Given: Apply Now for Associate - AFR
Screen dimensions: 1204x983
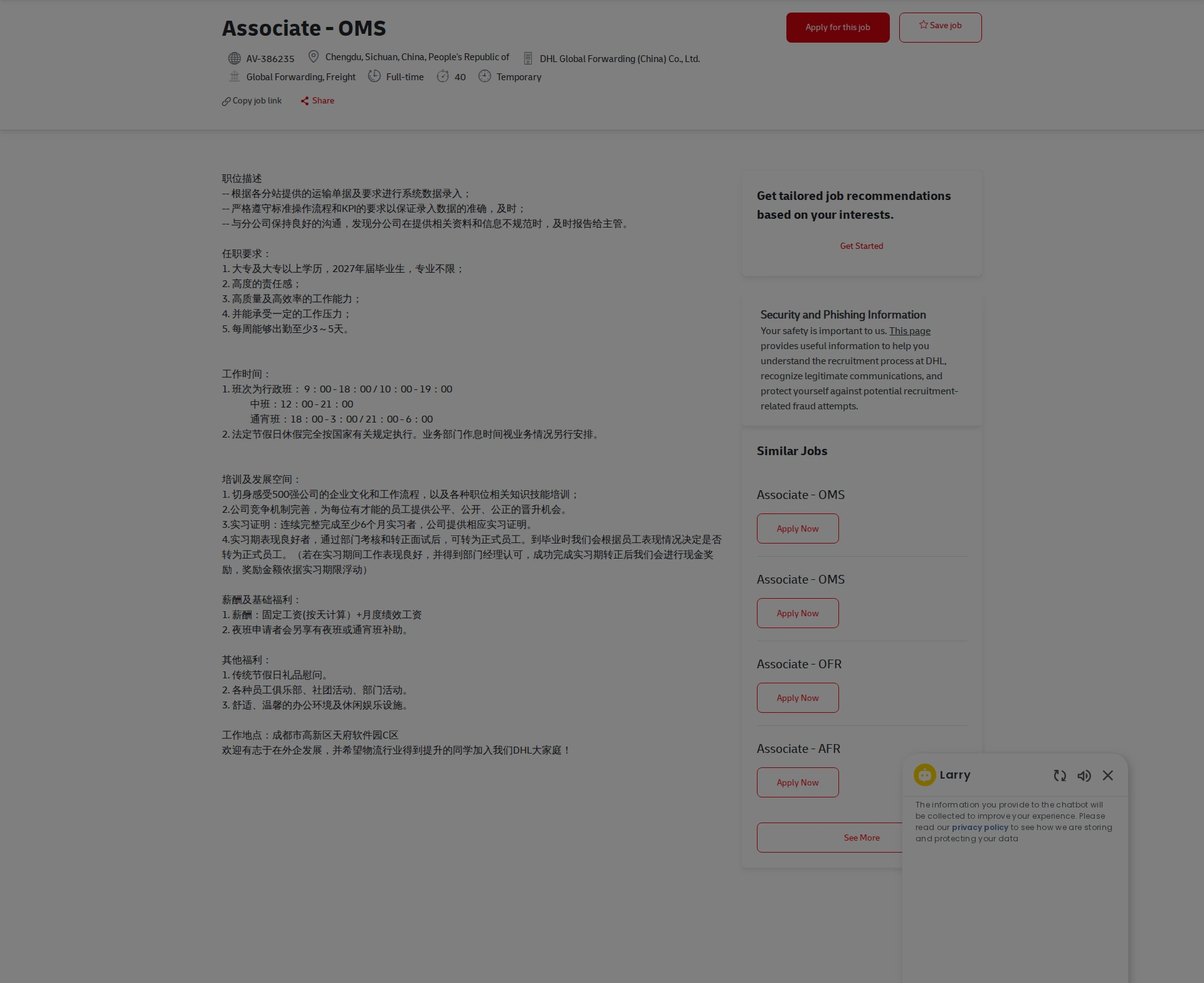Looking at the screenshot, I should [x=798, y=782].
